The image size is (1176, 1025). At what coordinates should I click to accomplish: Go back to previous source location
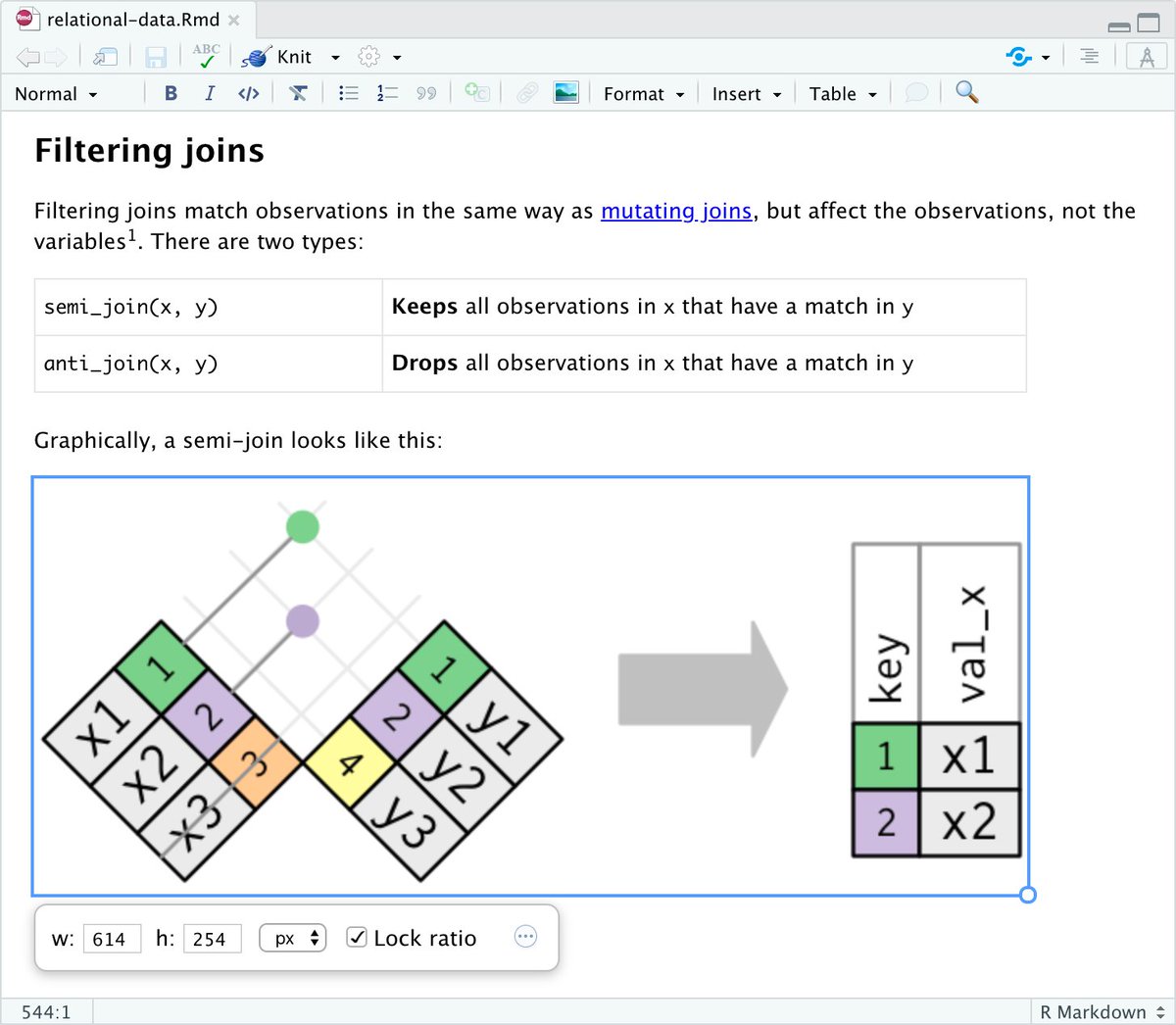pyautogui.click(x=27, y=58)
